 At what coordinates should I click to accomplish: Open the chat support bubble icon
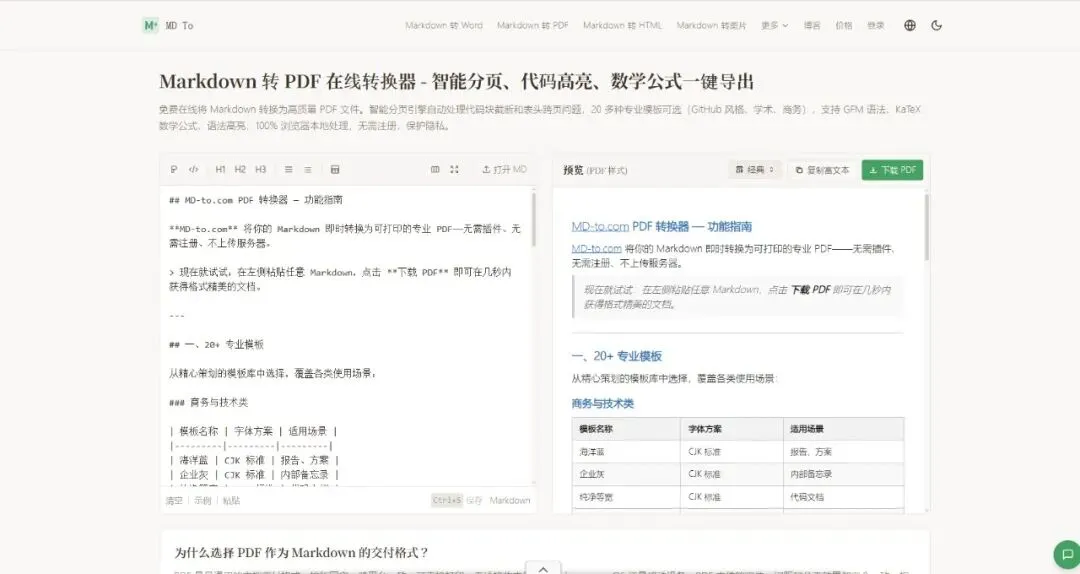(1067, 554)
